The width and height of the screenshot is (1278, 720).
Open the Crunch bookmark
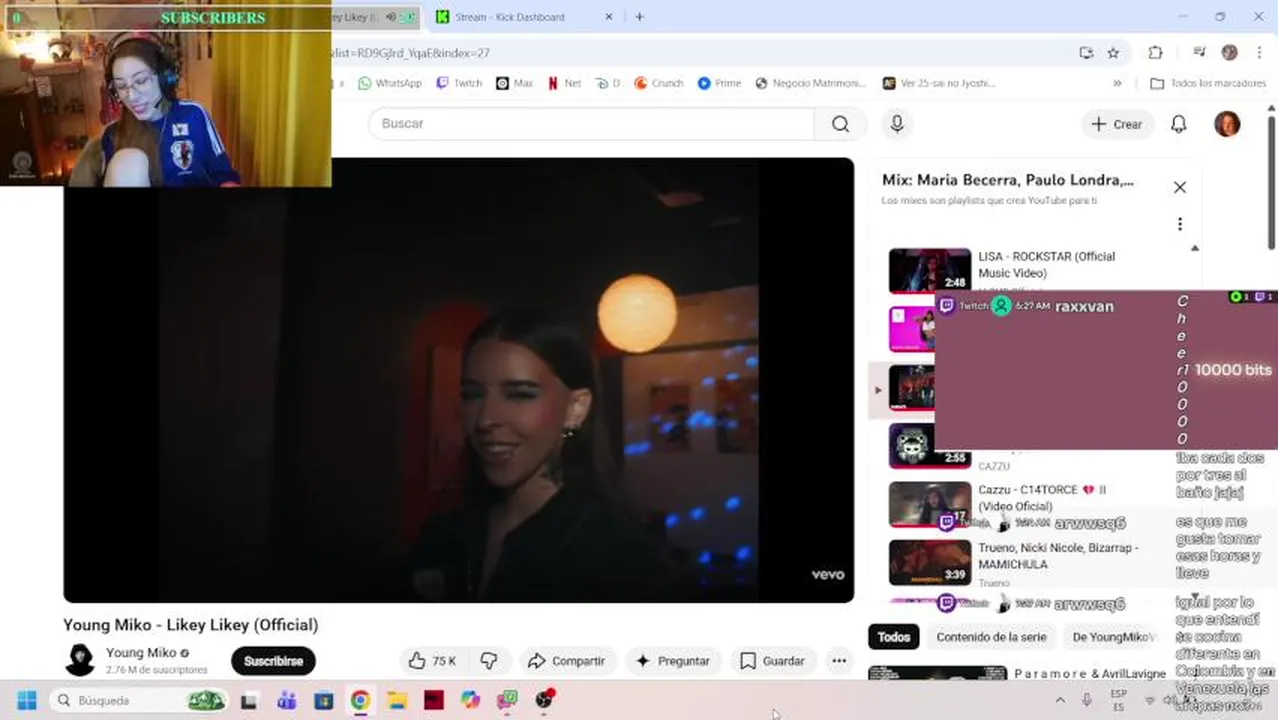point(658,83)
